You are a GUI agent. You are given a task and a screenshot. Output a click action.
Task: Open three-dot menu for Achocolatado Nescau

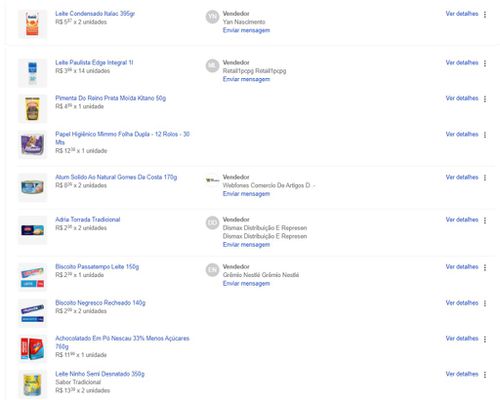[485, 339]
